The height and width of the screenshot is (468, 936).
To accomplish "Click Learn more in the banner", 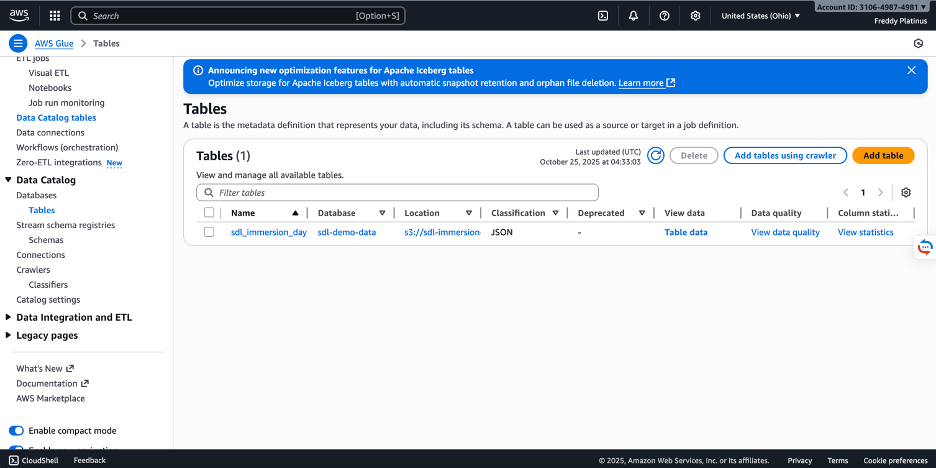I will [646, 83].
